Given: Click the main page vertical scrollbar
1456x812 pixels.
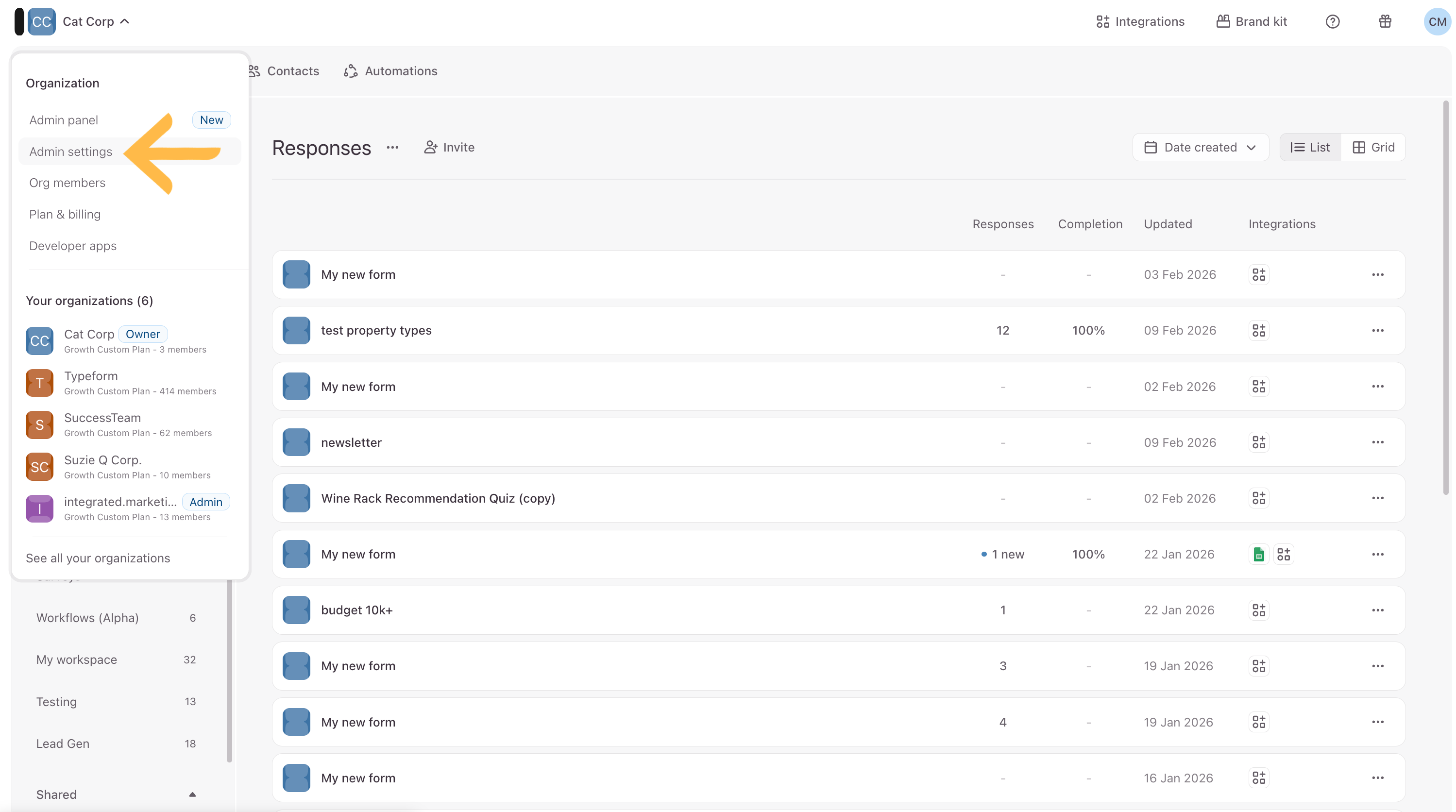Looking at the screenshot, I should click(x=1445, y=297).
